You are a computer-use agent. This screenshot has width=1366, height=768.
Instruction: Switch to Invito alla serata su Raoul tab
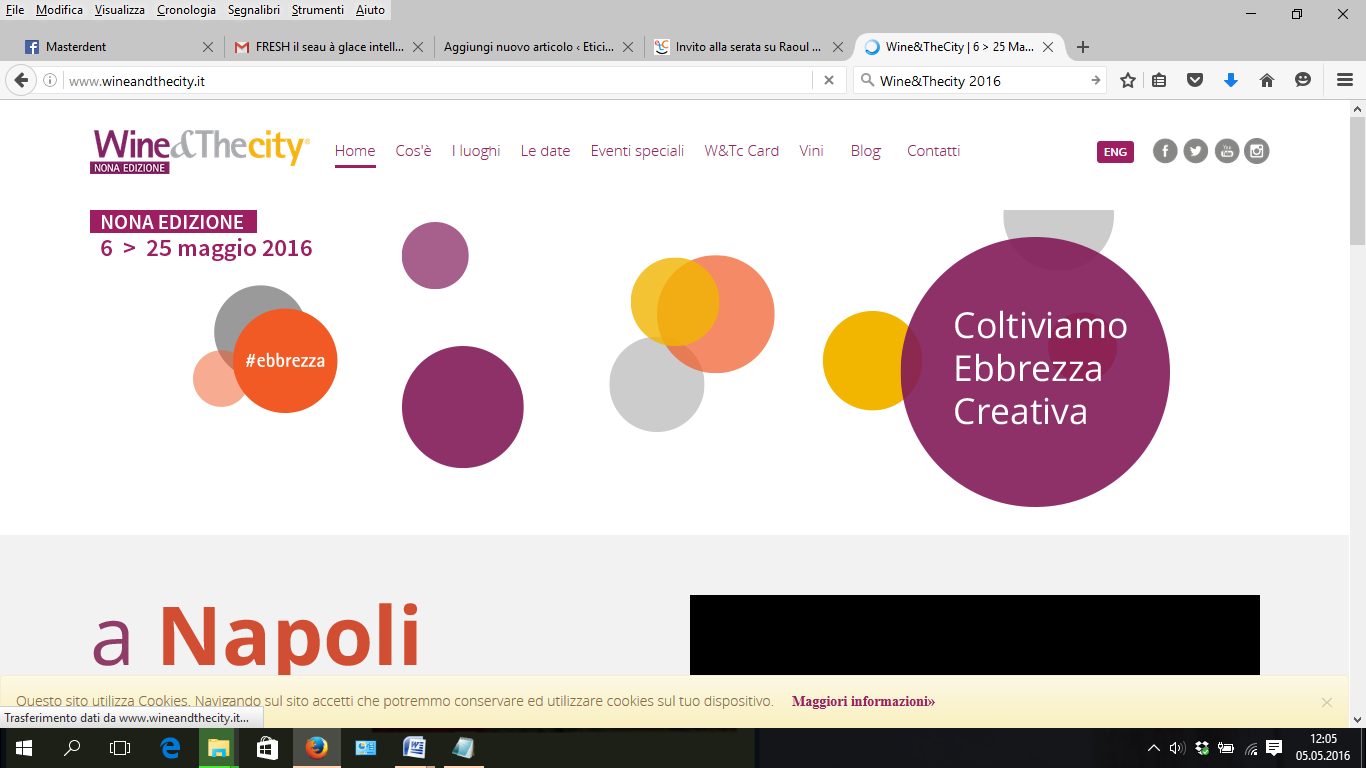(x=748, y=47)
